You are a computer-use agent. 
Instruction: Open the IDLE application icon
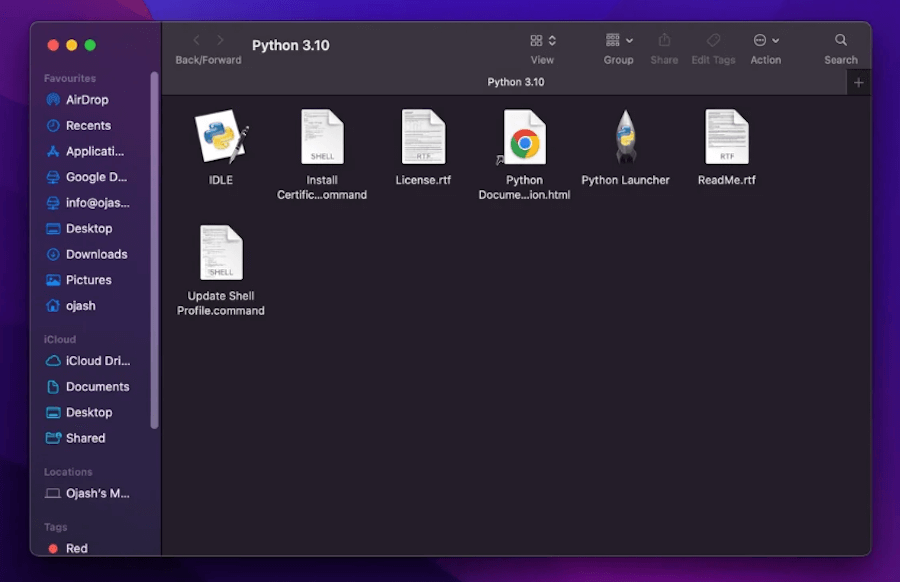[220, 136]
